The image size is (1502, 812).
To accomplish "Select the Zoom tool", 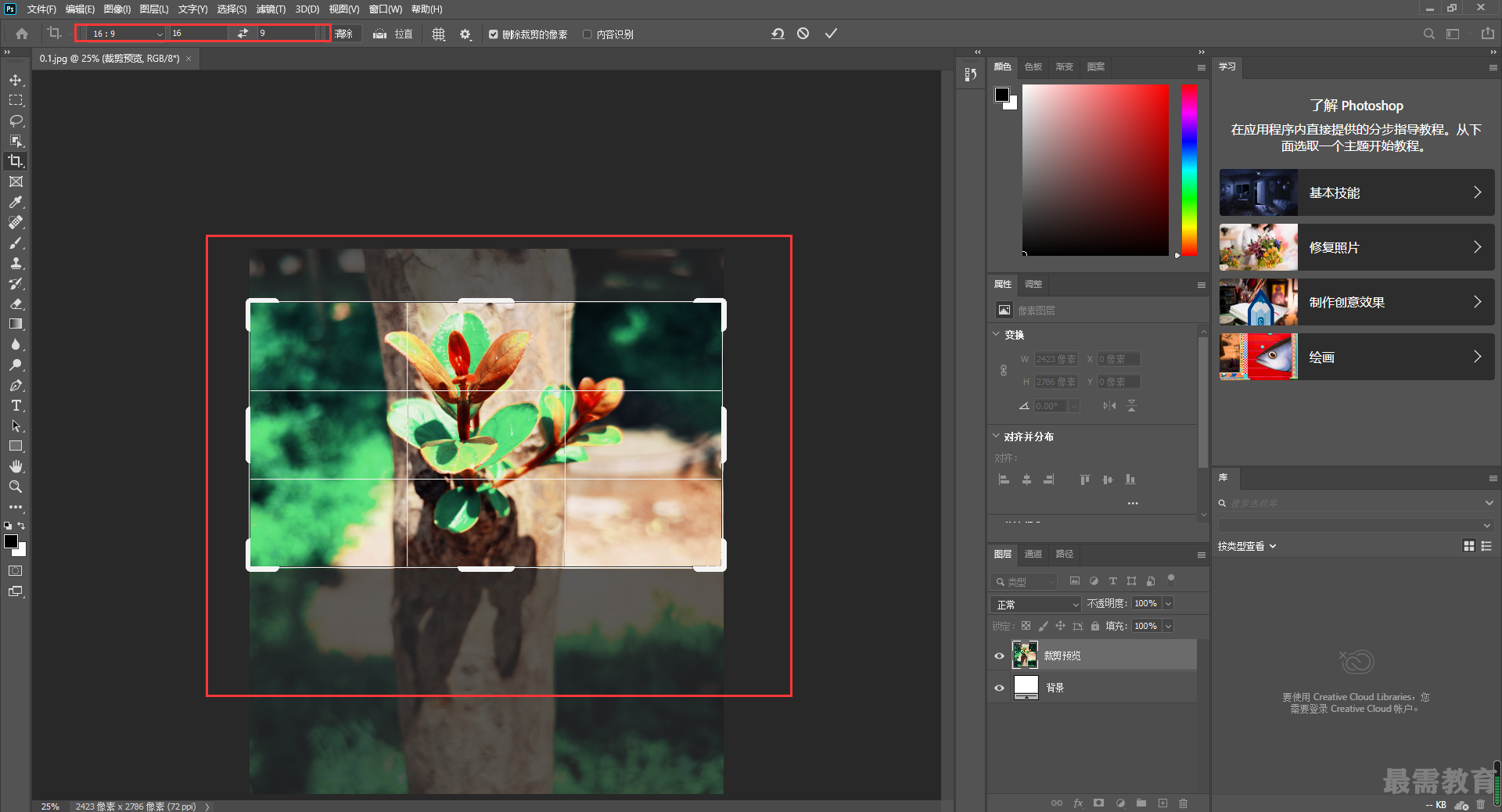I will [x=16, y=487].
